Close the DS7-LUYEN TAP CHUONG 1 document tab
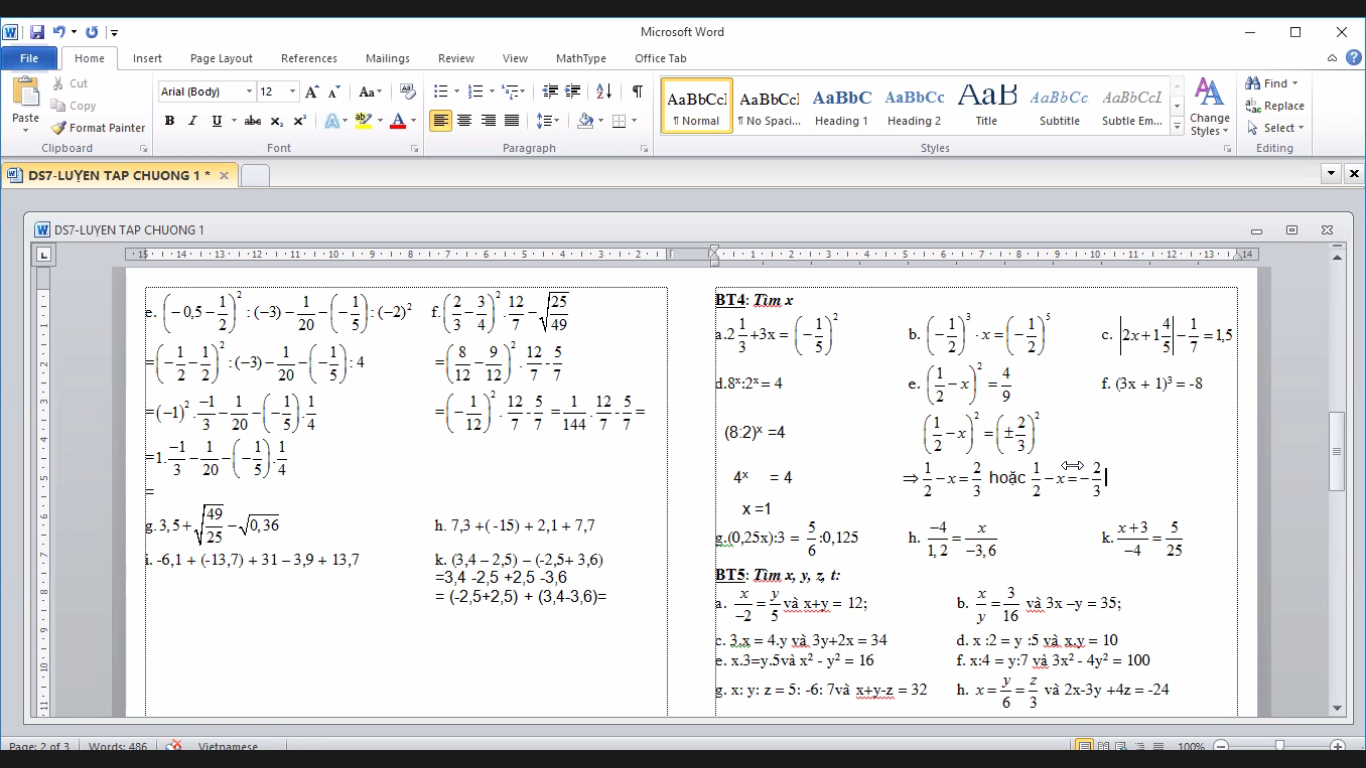1366x768 pixels. pyautogui.click(x=224, y=176)
